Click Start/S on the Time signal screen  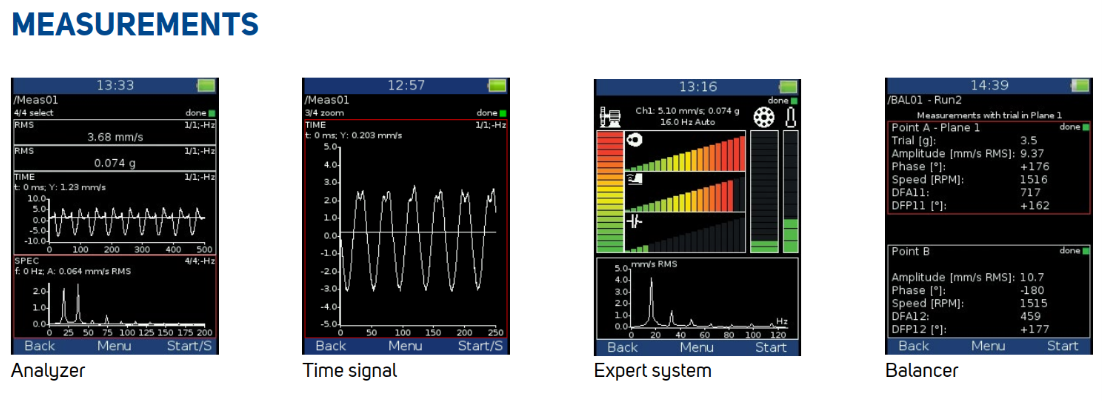pyautogui.click(x=480, y=346)
